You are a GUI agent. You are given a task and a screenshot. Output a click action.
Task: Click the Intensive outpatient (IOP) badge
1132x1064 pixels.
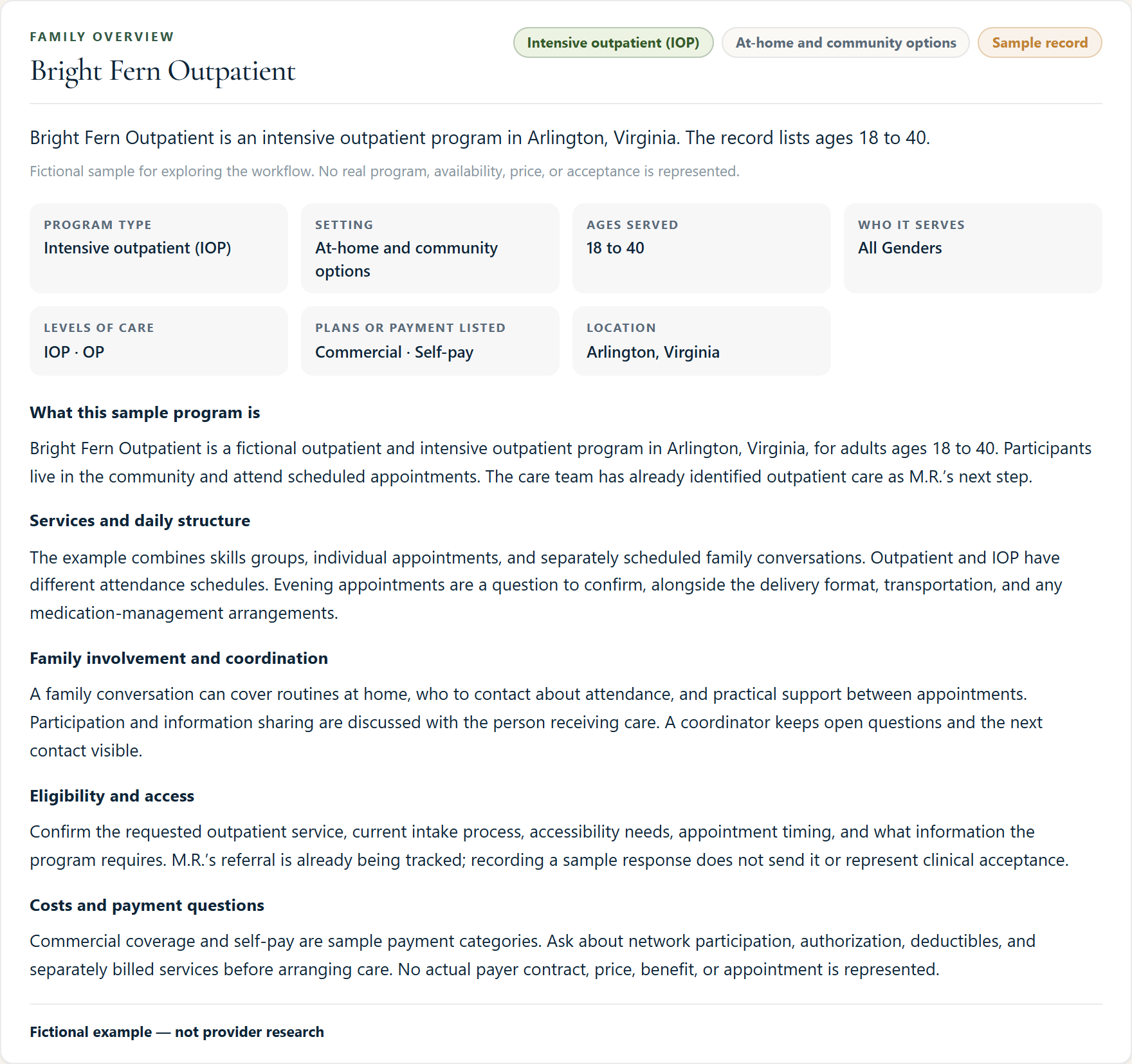tap(613, 42)
